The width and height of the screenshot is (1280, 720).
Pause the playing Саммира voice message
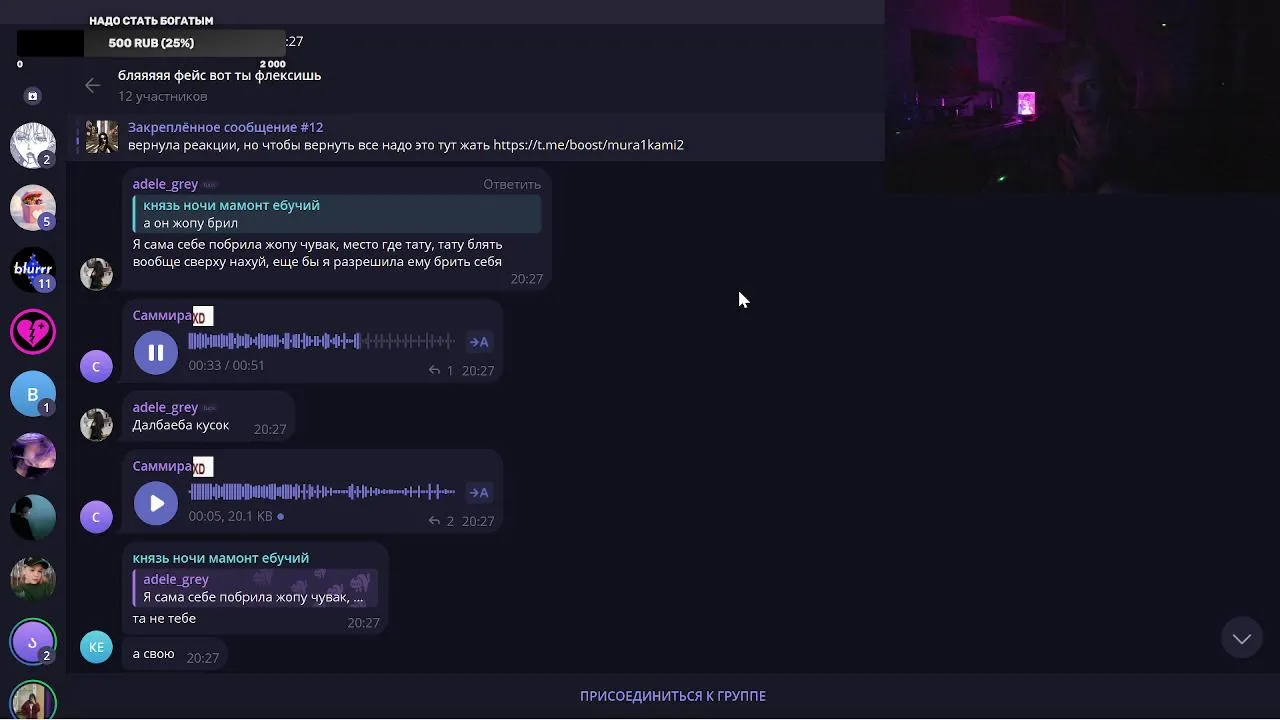click(x=156, y=352)
